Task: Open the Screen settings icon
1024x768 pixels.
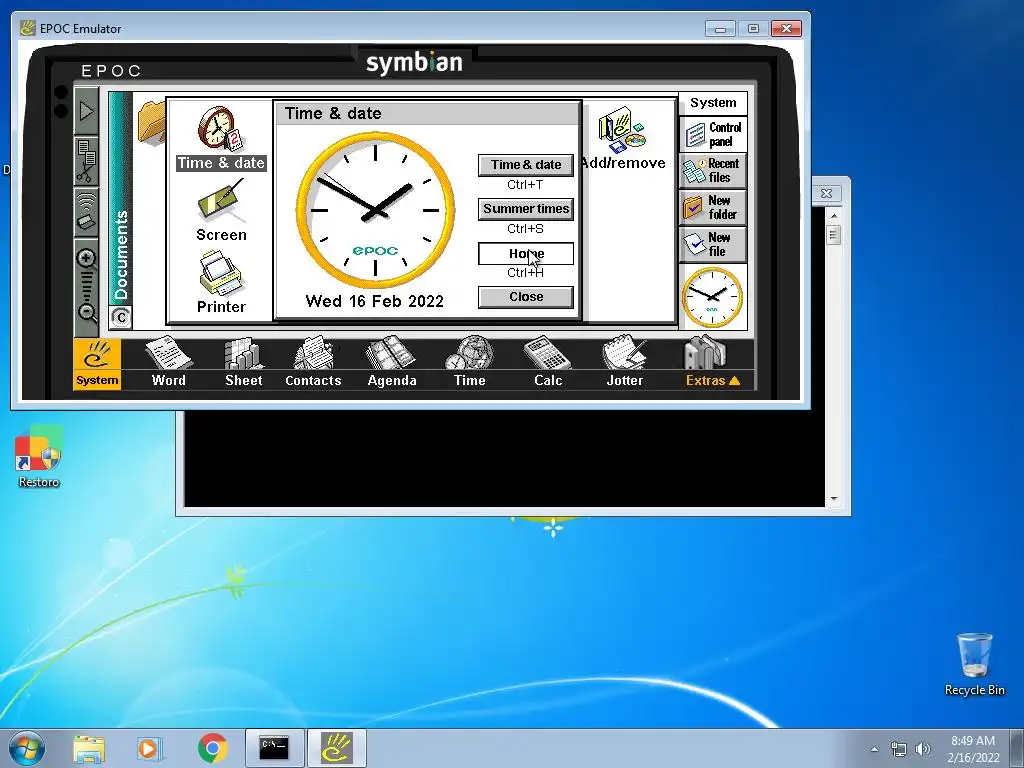Action: (221, 211)
